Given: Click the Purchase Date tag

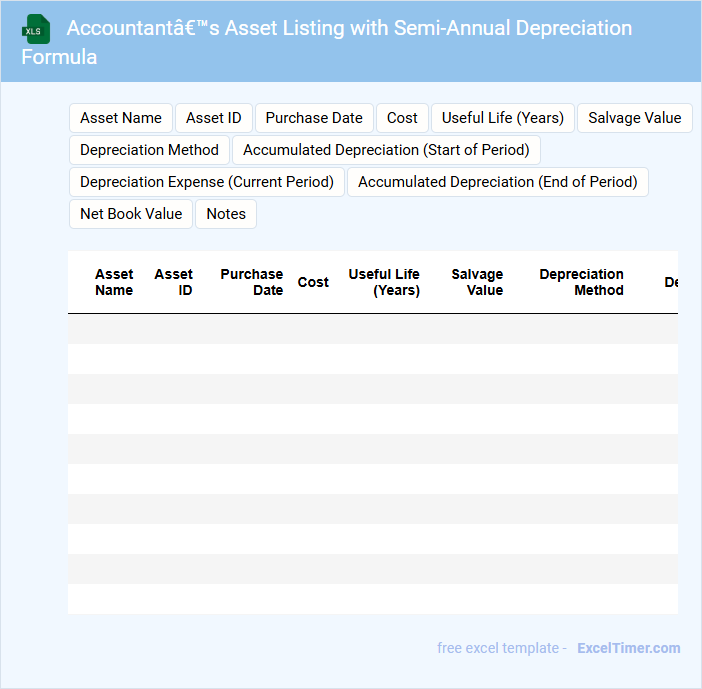Looking at the screenshot, I should point(314,118).
